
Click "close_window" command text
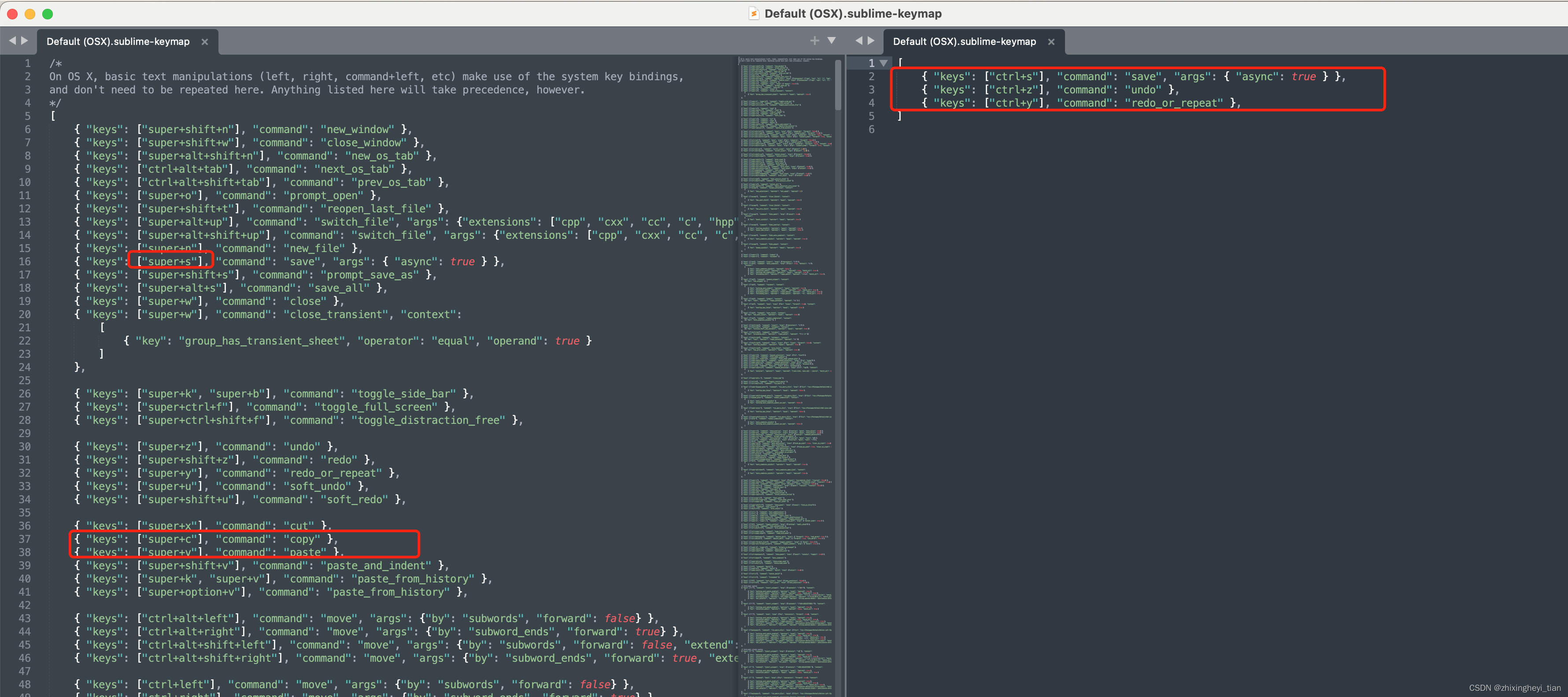point(363,143)
